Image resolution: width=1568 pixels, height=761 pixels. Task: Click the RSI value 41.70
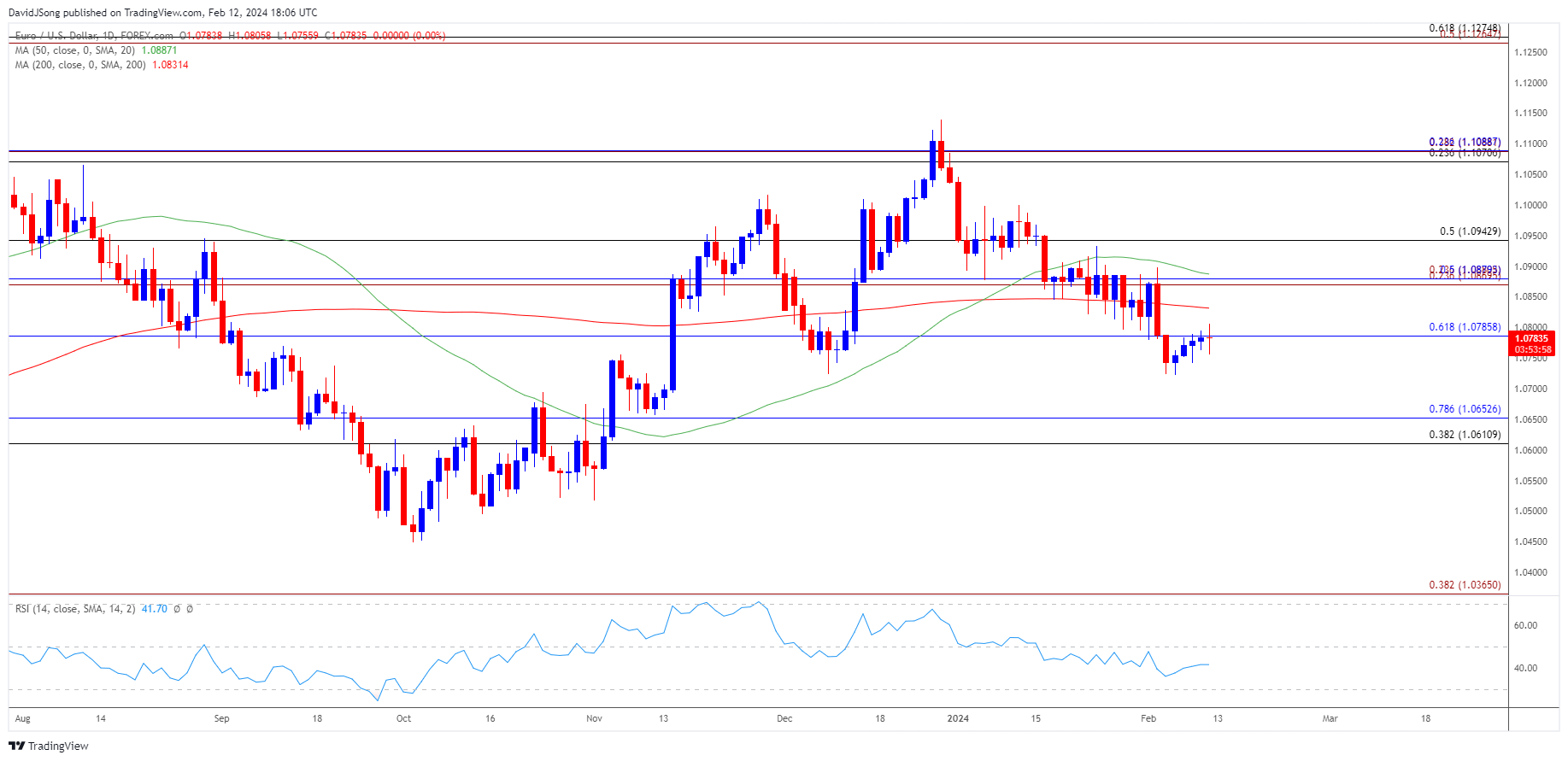pos(154,609)
